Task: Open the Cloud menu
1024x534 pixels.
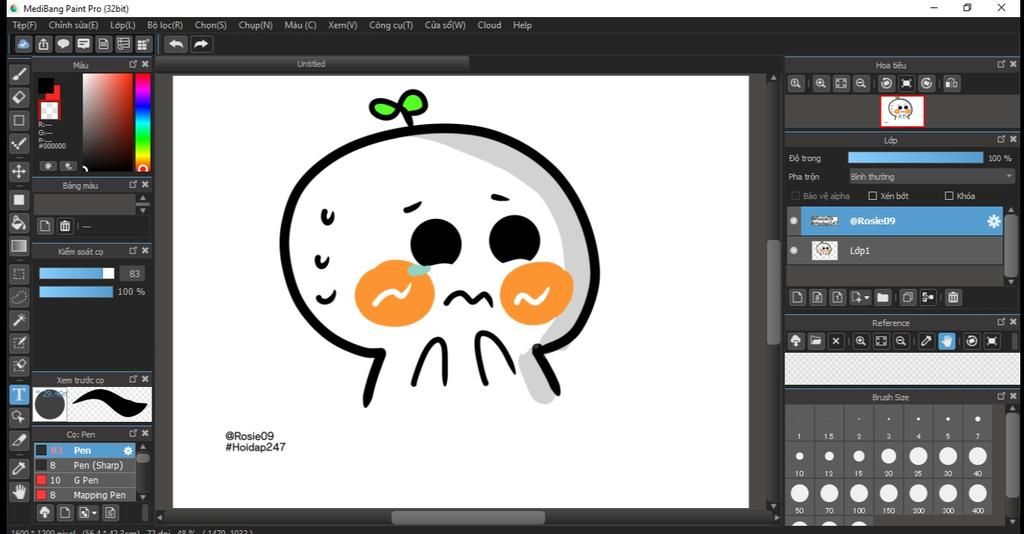Action: click(489, 25)
